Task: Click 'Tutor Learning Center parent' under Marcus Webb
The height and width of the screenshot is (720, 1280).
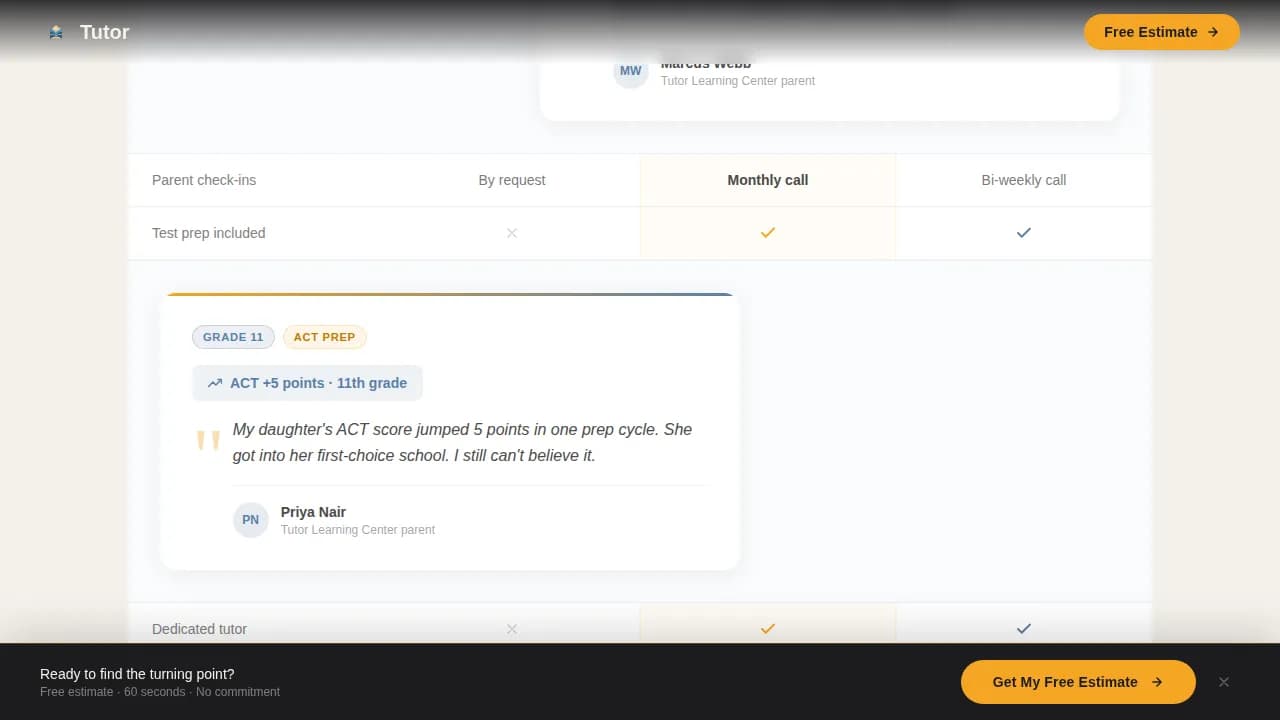Action: tap(738, 81)
